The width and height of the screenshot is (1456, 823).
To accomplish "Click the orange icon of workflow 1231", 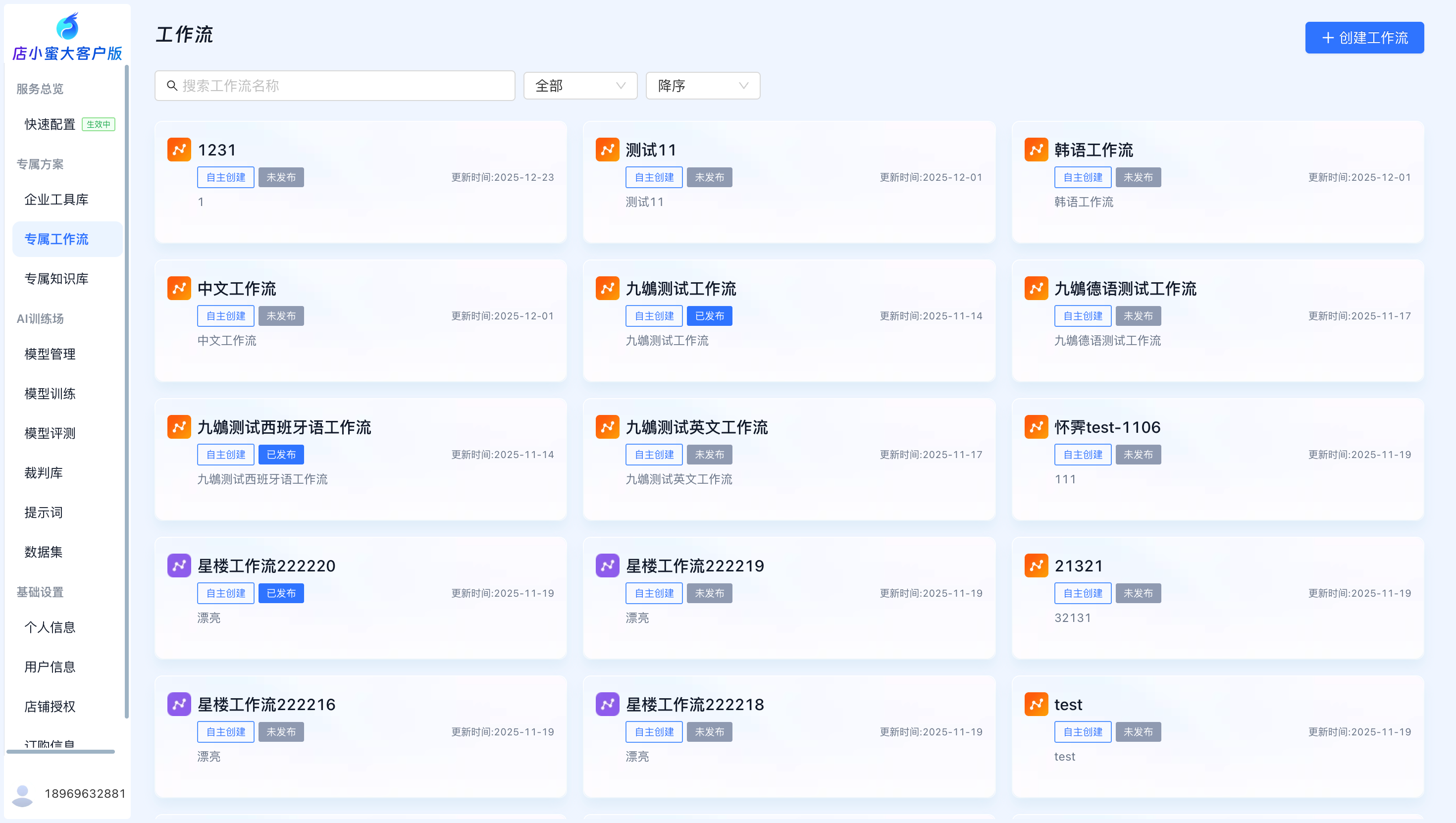I will coord(179,150).
